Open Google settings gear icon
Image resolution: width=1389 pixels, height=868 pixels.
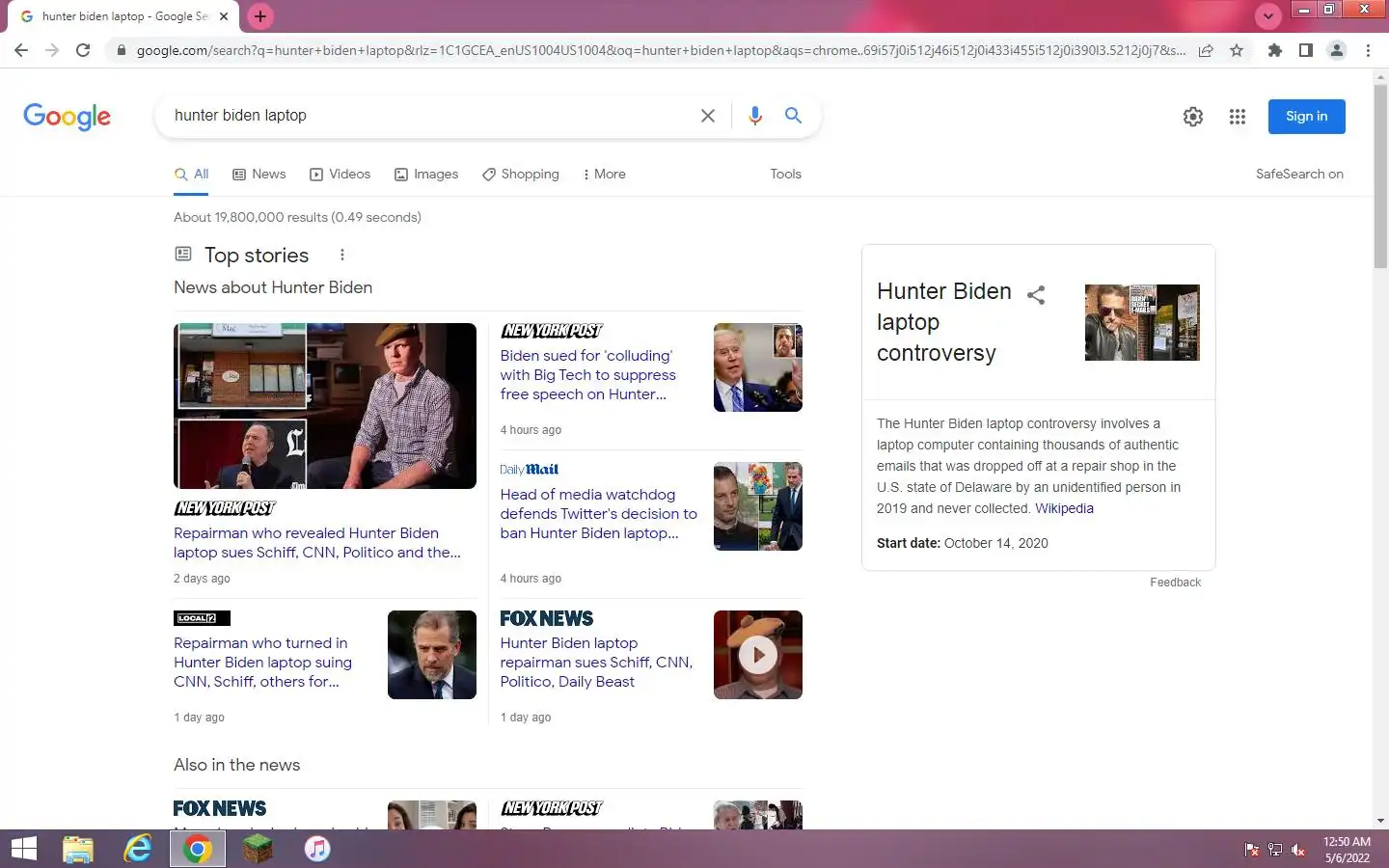pyautogui.click(x=1193, y=117)
